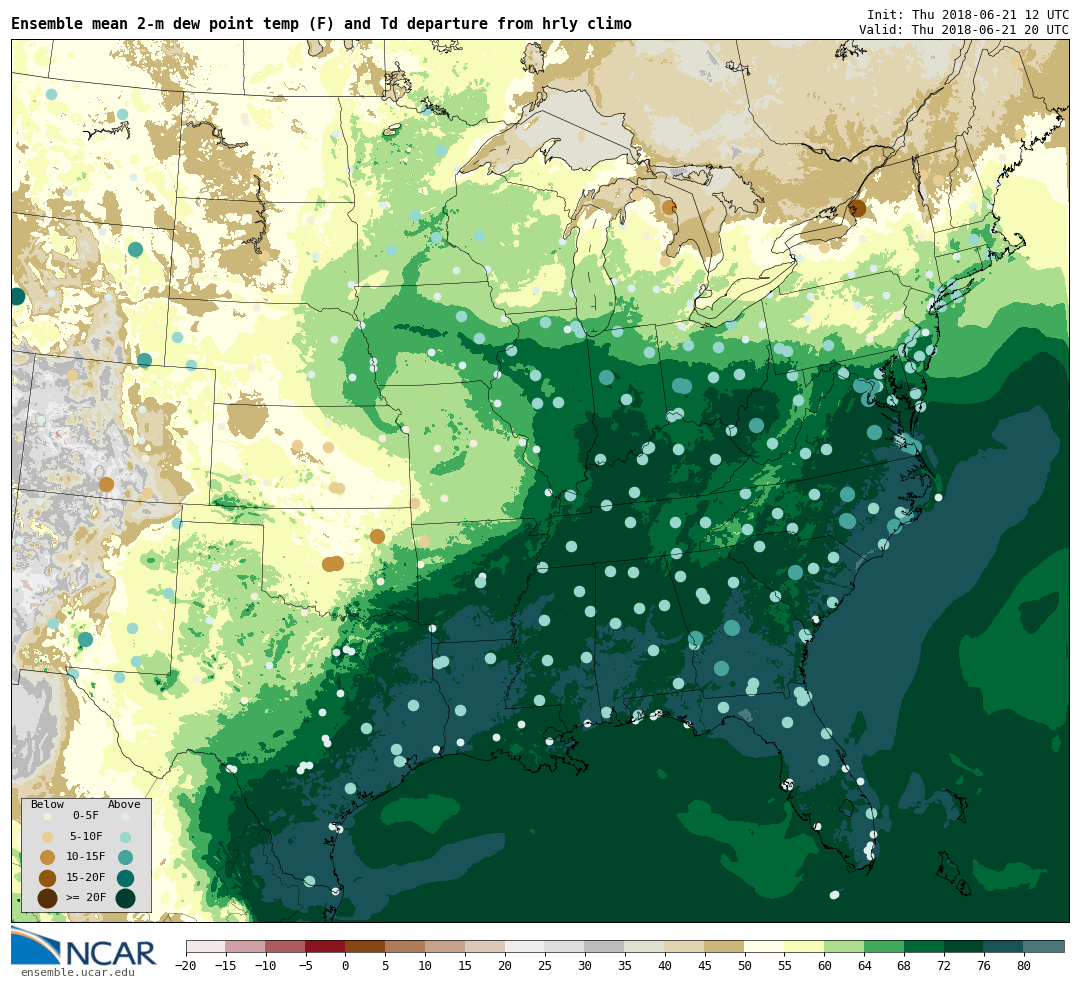Click the Above >= 20F darkest green legend circle
This screenshot has width=1080, height=985.
(125, 898)
